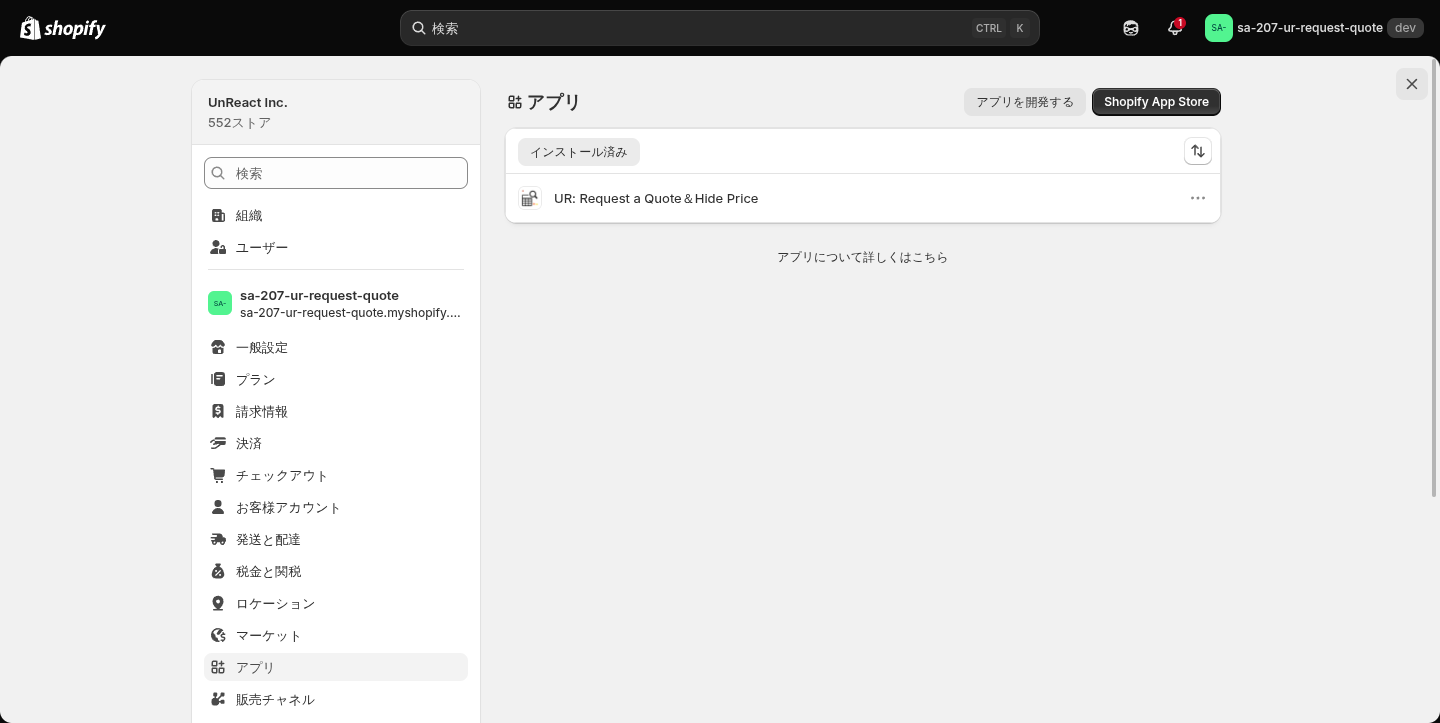Open お客様アカウント settings
The width and height of the screenshot is (1440, 723).
click(x=336, y=507)
